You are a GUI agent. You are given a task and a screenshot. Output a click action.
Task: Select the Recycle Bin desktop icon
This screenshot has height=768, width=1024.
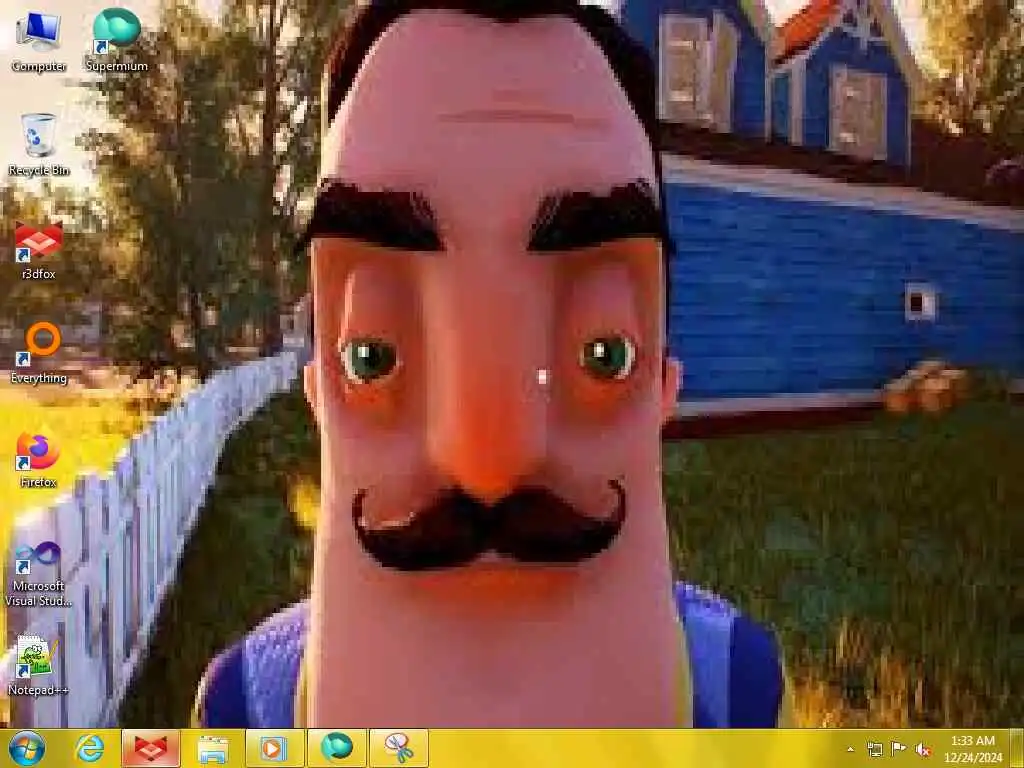coord(39,144)
